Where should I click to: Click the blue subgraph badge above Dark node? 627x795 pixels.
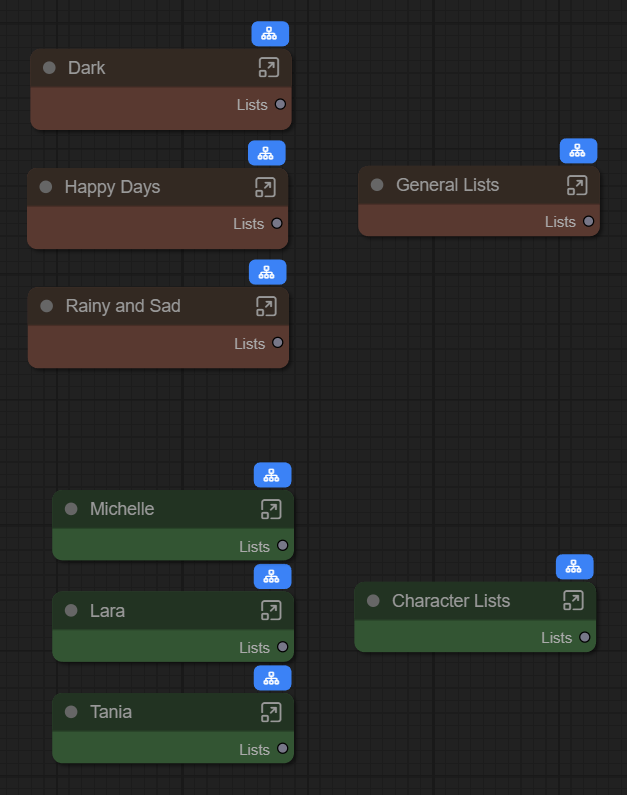pos(270,34)
